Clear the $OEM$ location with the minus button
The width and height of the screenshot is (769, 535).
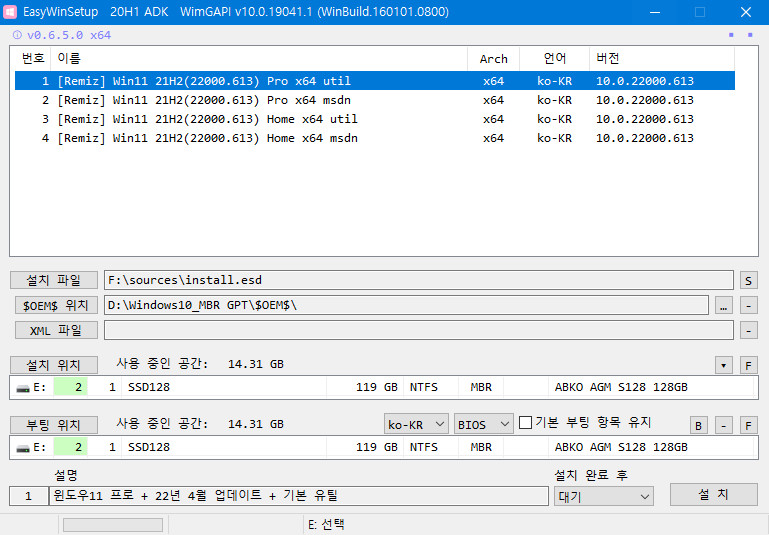[x=748, y=306]
